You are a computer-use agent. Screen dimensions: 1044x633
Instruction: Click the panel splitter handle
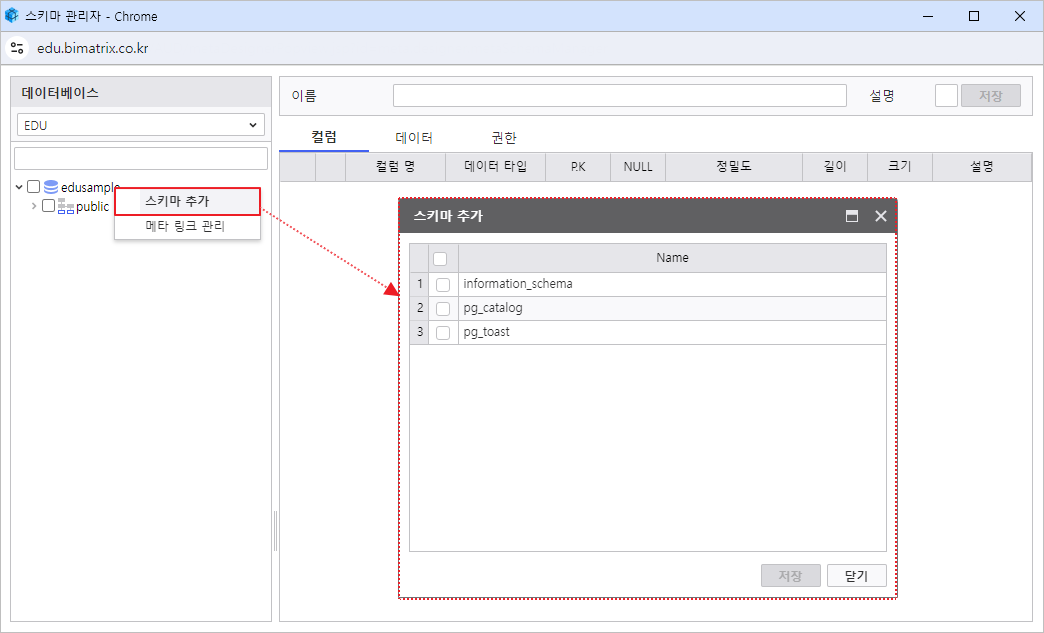tap(276, 531)
